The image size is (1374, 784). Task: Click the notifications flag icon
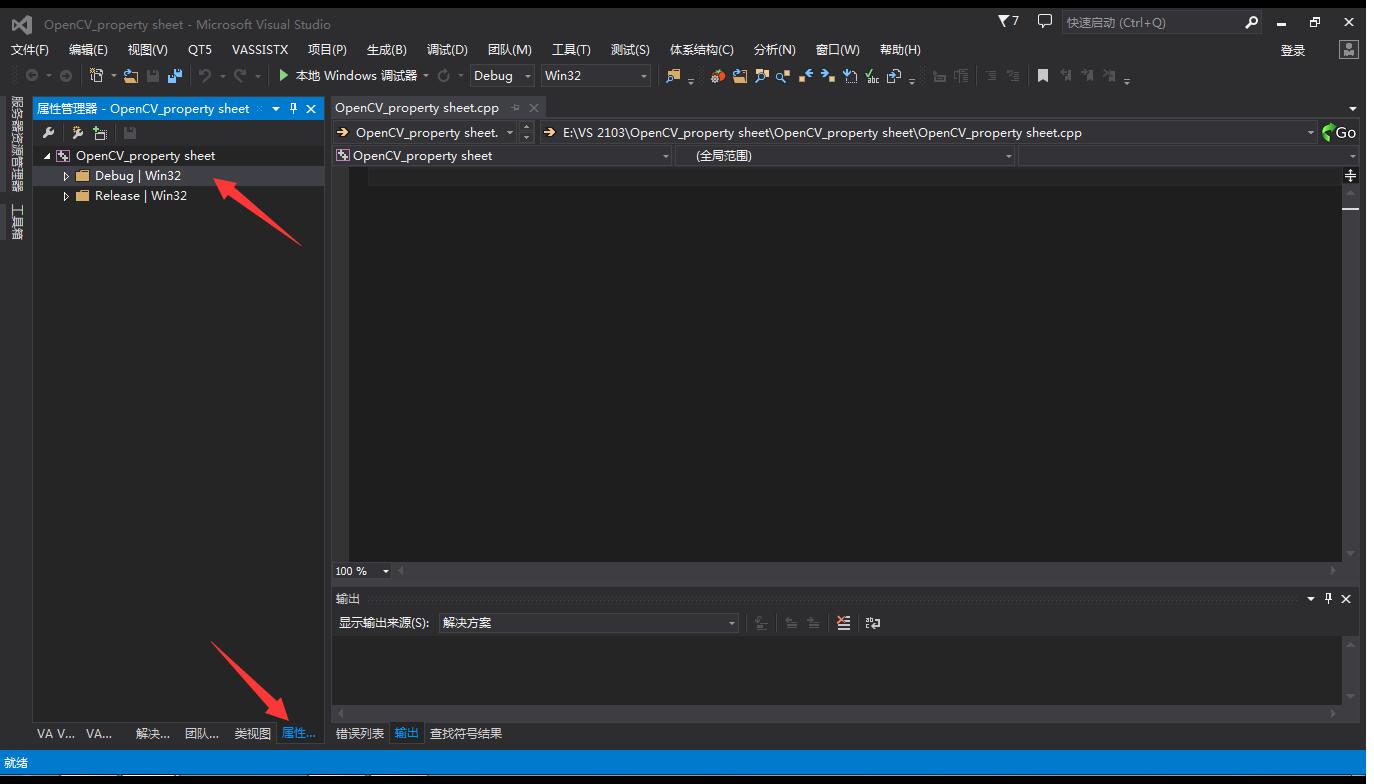point(1009,21)
